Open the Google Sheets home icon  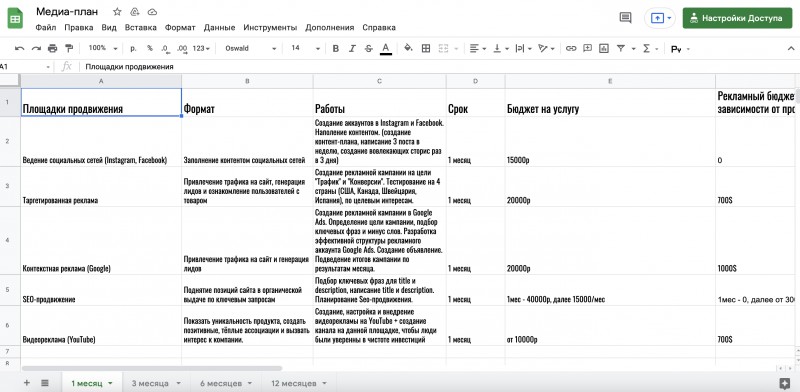point(15,19)
